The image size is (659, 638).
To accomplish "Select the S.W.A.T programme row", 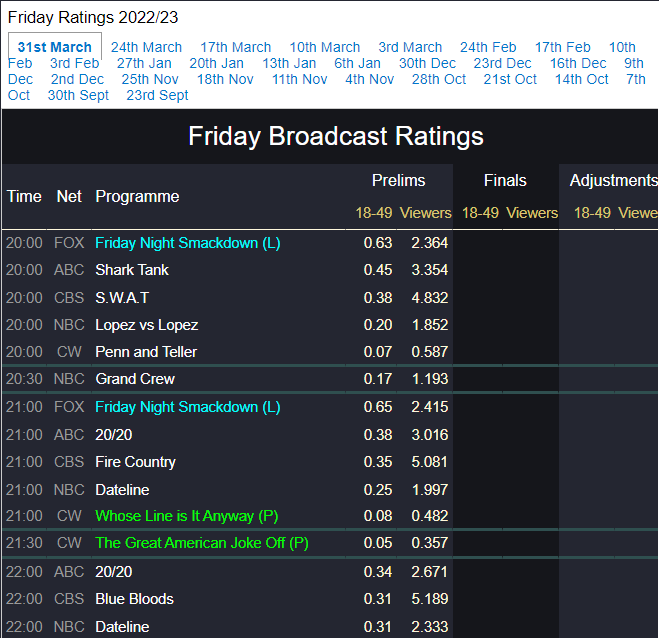I will 122,298.
